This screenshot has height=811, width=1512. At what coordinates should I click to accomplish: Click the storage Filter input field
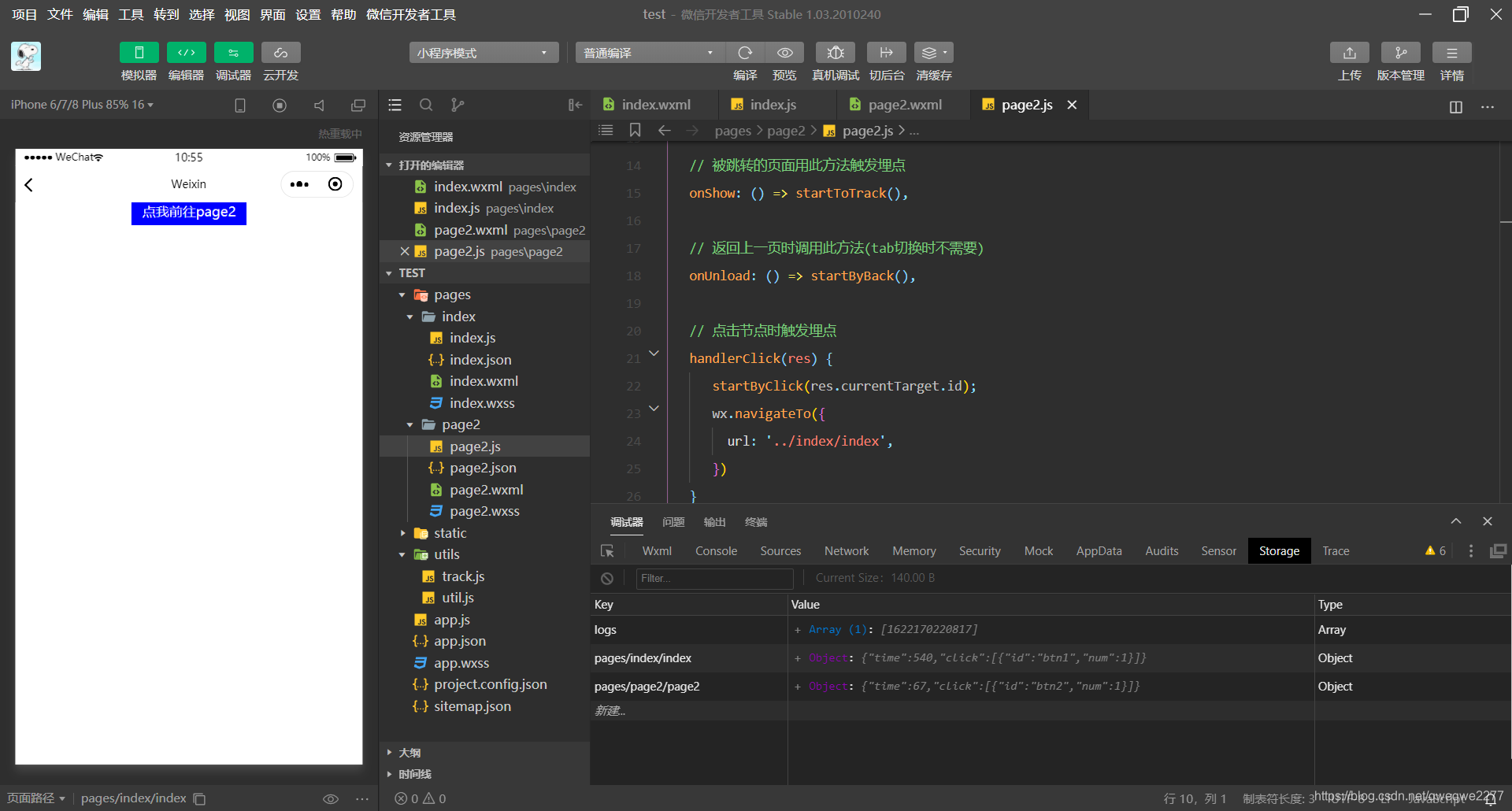point(713,579)
